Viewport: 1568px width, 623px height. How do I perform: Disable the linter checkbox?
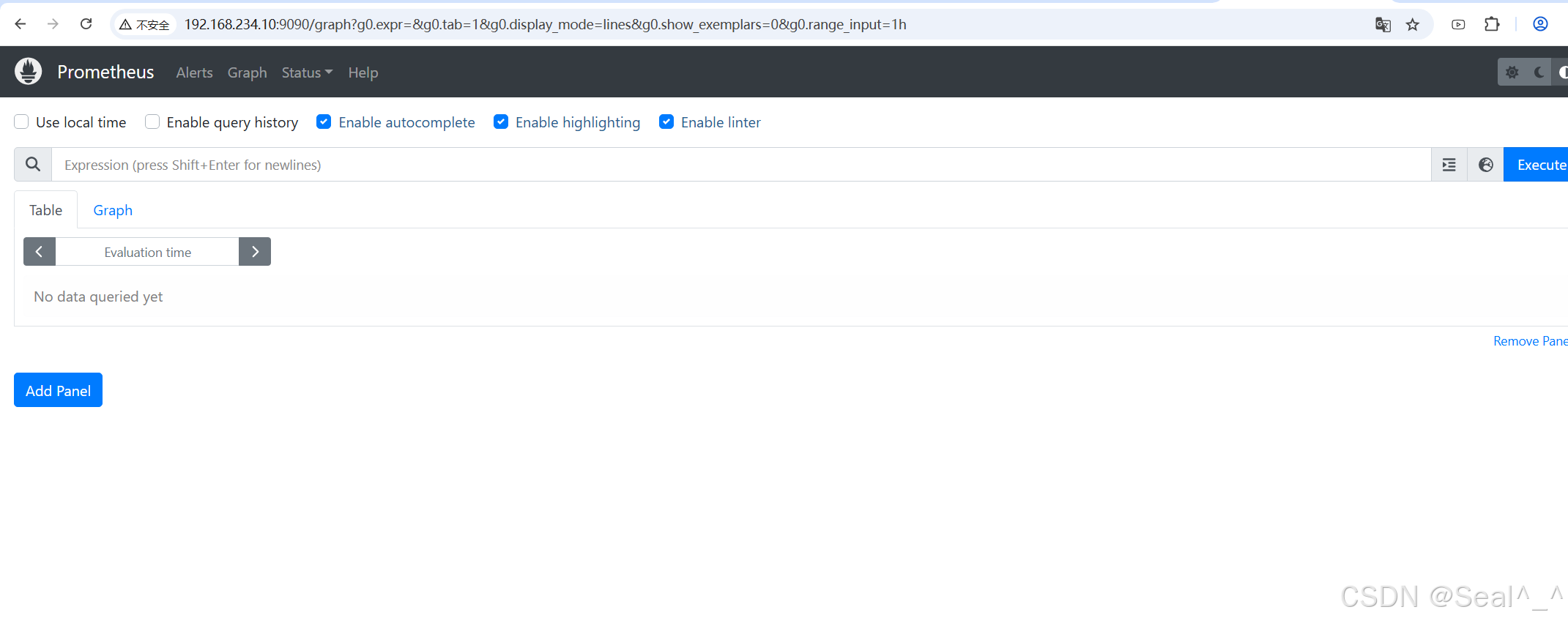click(x=666, y=122)
